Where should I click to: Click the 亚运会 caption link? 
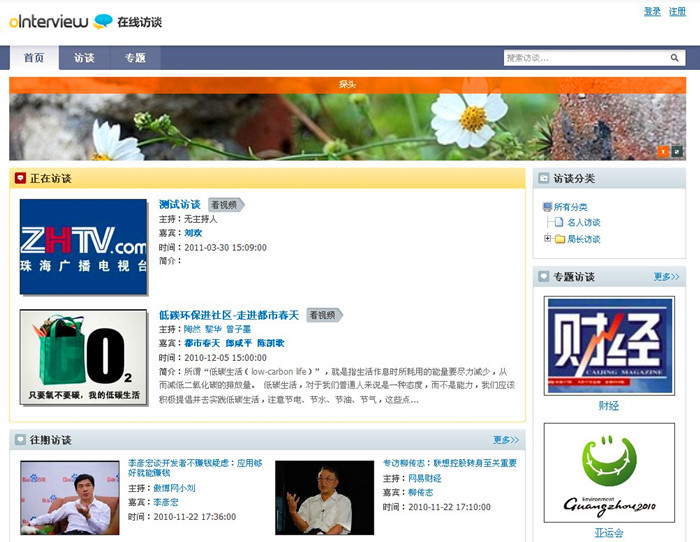608,533
